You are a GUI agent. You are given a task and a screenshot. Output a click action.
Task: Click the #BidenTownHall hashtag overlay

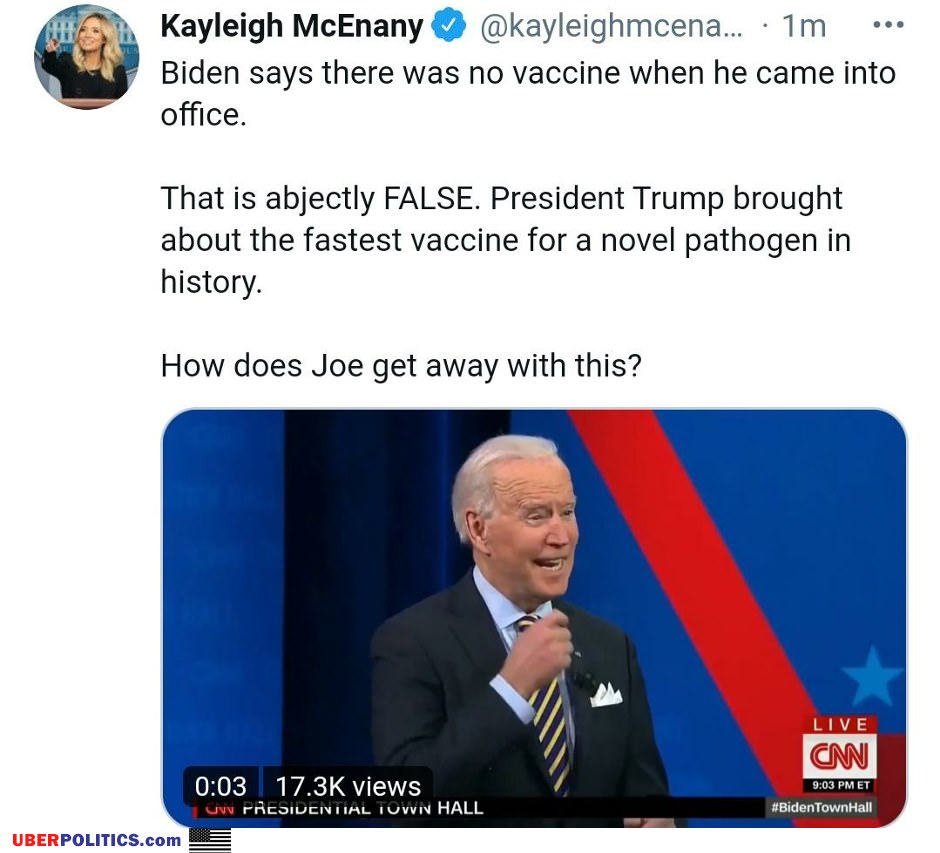tap(821, 807)
